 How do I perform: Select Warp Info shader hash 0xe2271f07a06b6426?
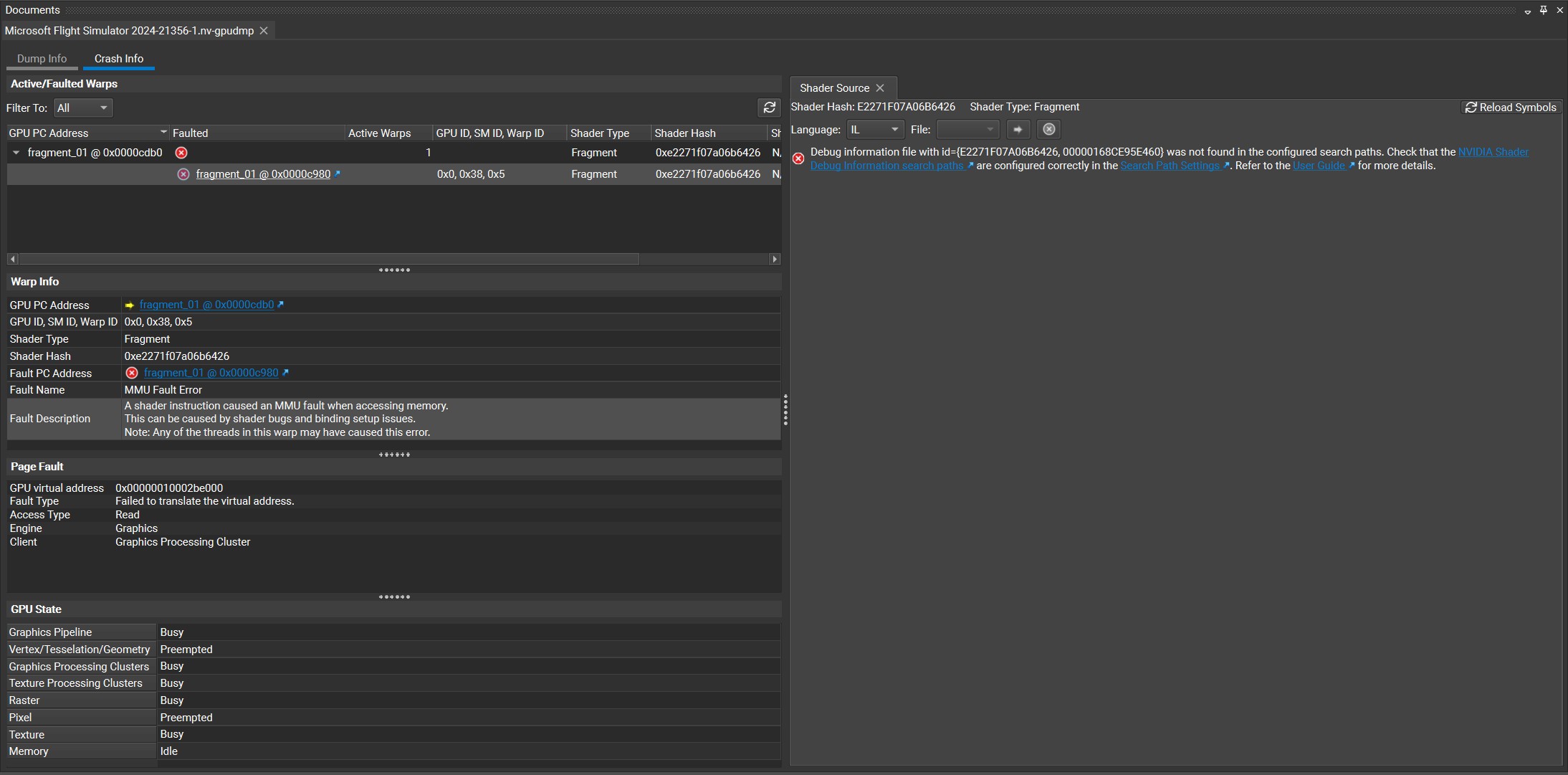pos(177,356)
